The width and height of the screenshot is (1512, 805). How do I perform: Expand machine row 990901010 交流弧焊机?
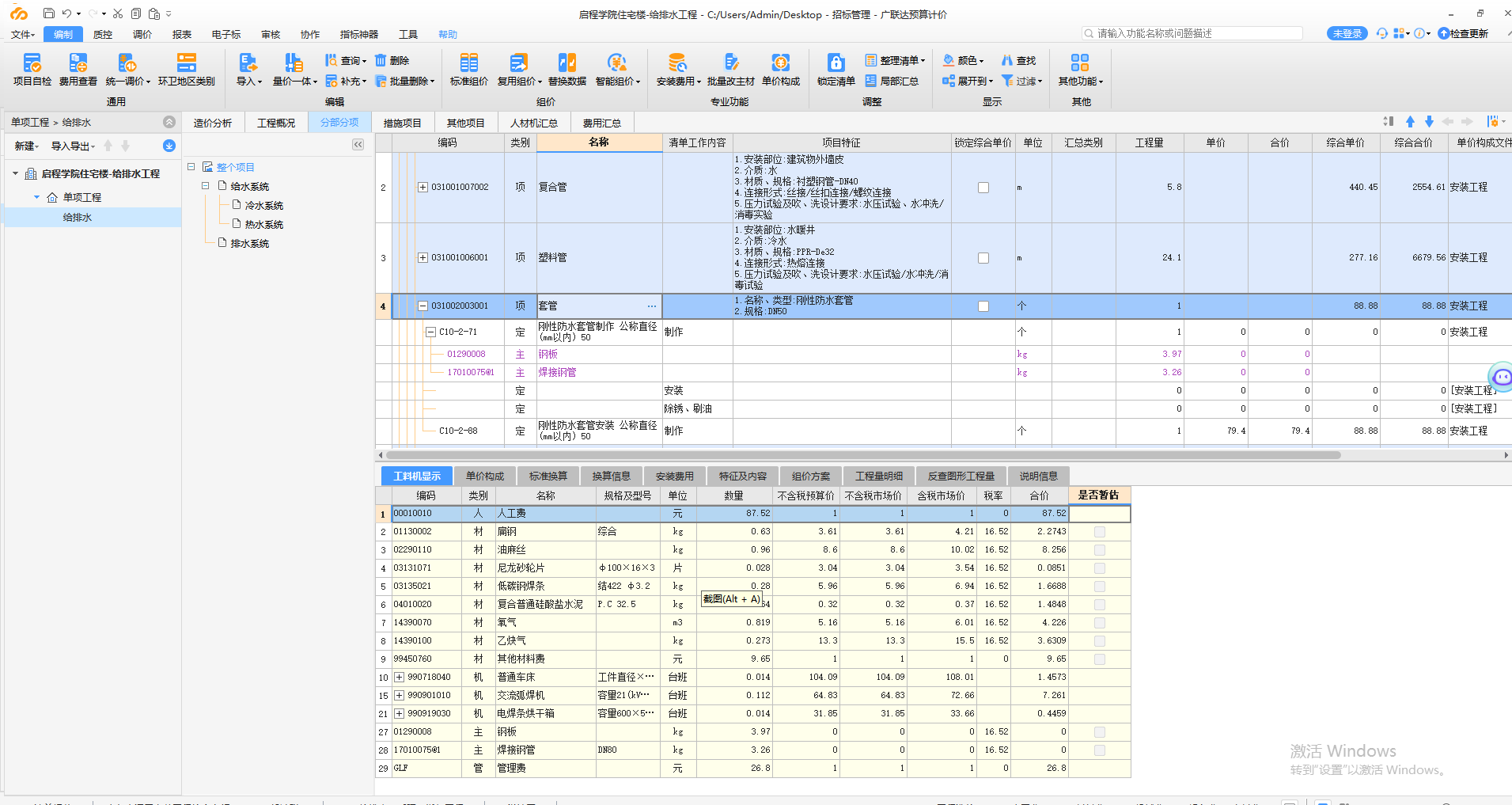pos(399,696)
